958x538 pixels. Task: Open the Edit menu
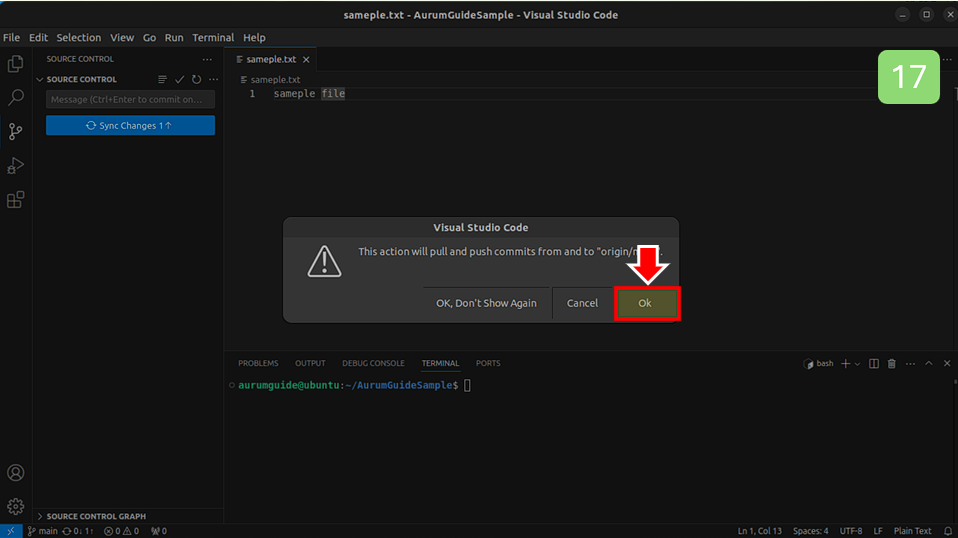coord(38,37)
